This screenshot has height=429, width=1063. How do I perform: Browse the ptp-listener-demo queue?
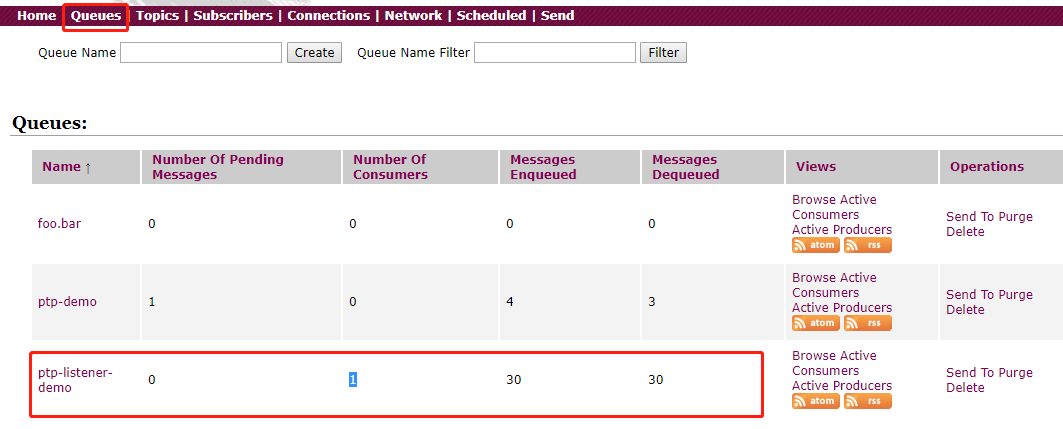813,356
